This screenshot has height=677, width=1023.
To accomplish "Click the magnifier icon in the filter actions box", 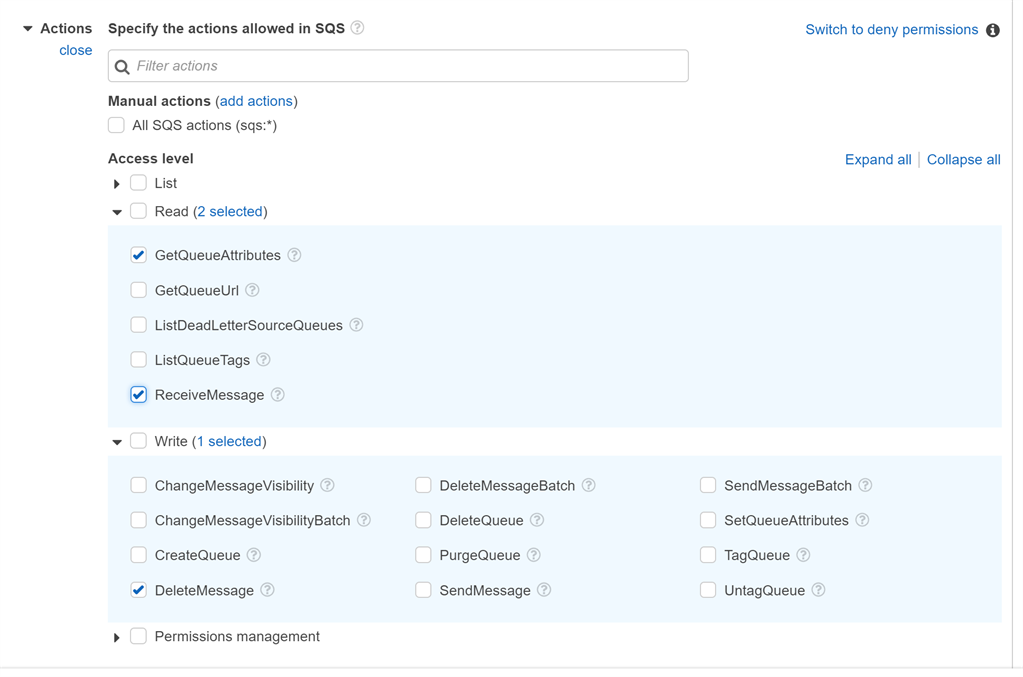I will point(121,65).
